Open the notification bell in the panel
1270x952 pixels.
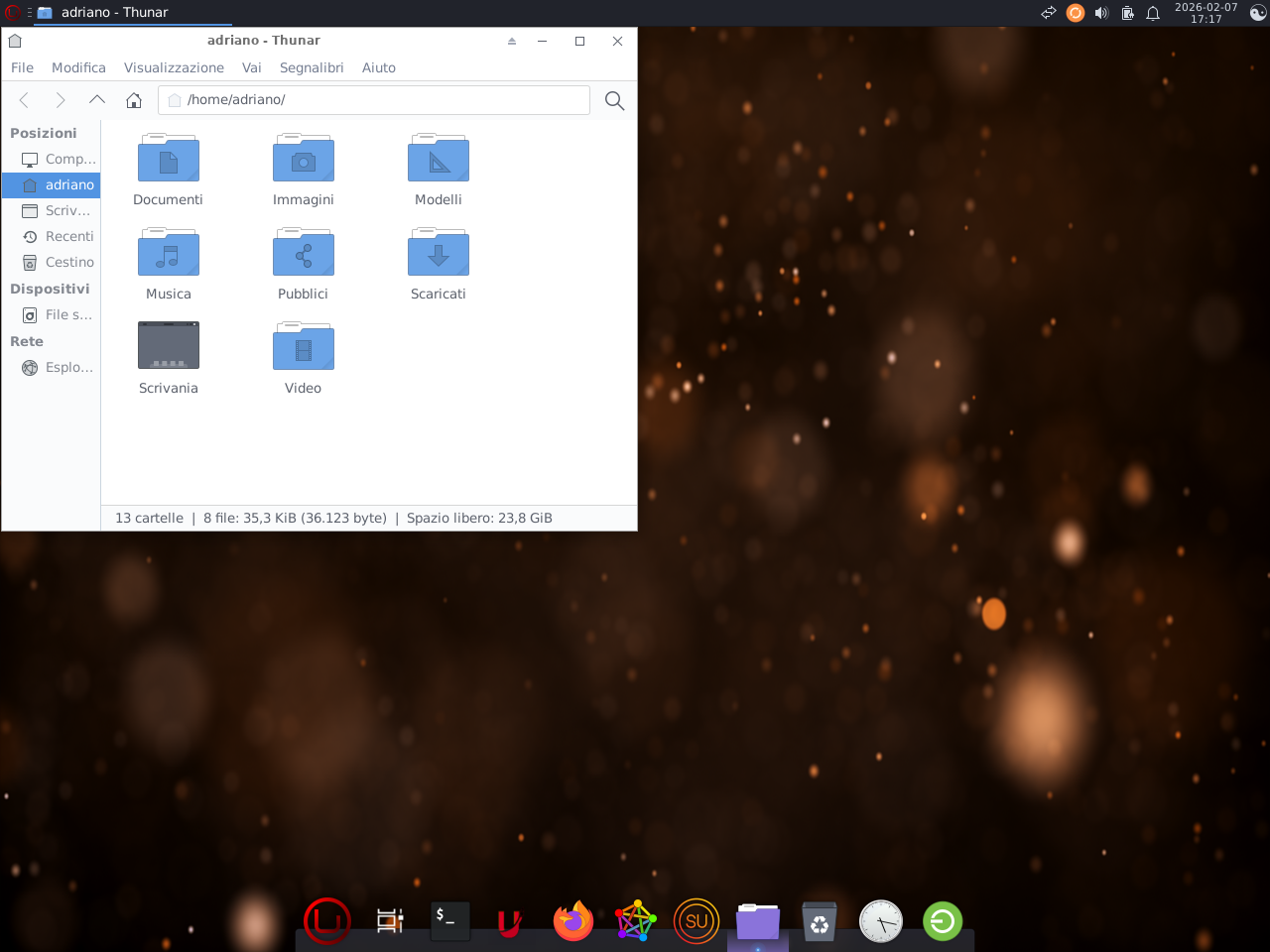(x=1153, y=13)
